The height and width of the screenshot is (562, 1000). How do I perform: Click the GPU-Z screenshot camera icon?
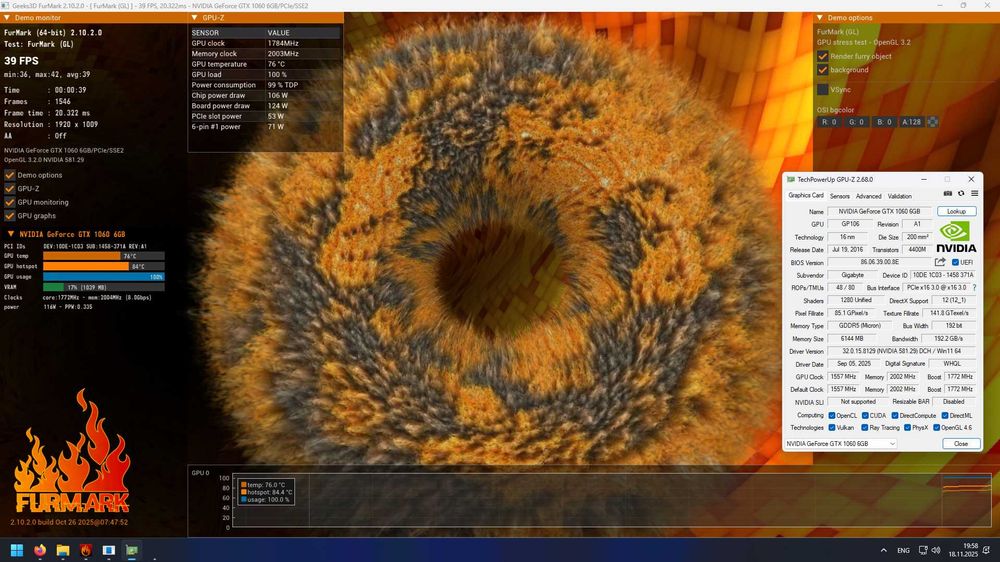pos(948,193)
